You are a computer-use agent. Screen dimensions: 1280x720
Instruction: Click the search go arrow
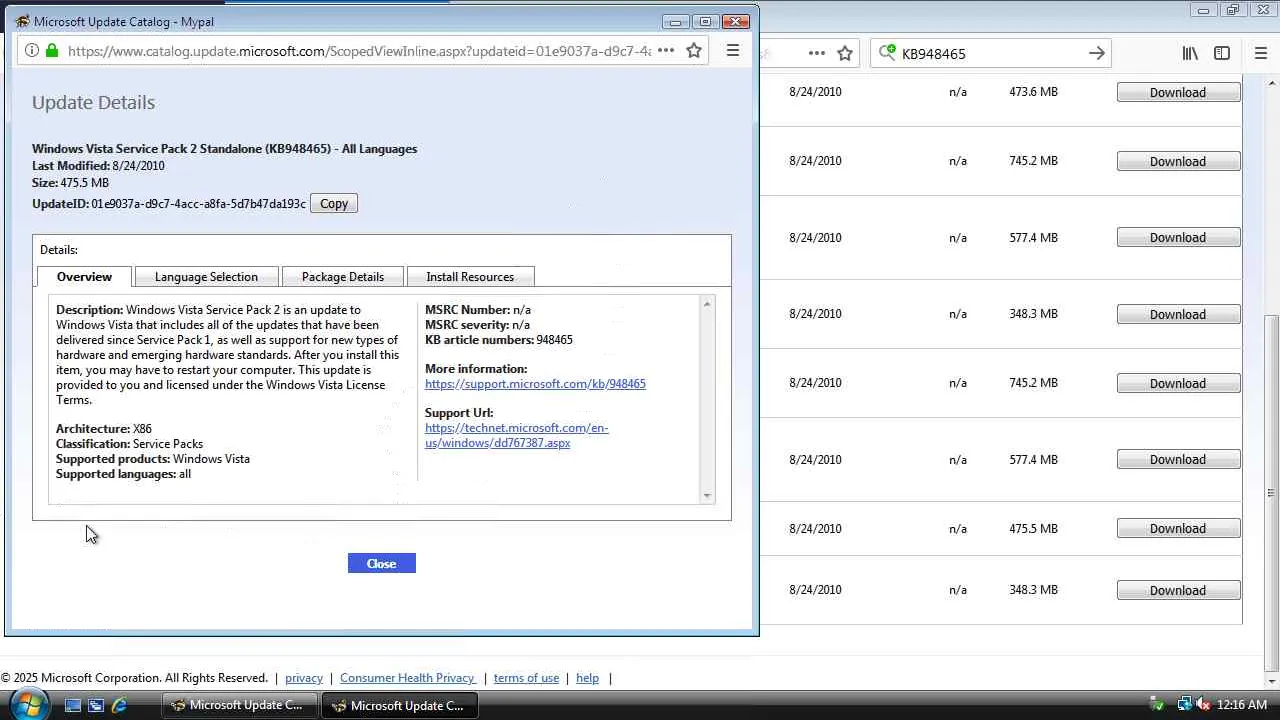tap(1097, 54)
